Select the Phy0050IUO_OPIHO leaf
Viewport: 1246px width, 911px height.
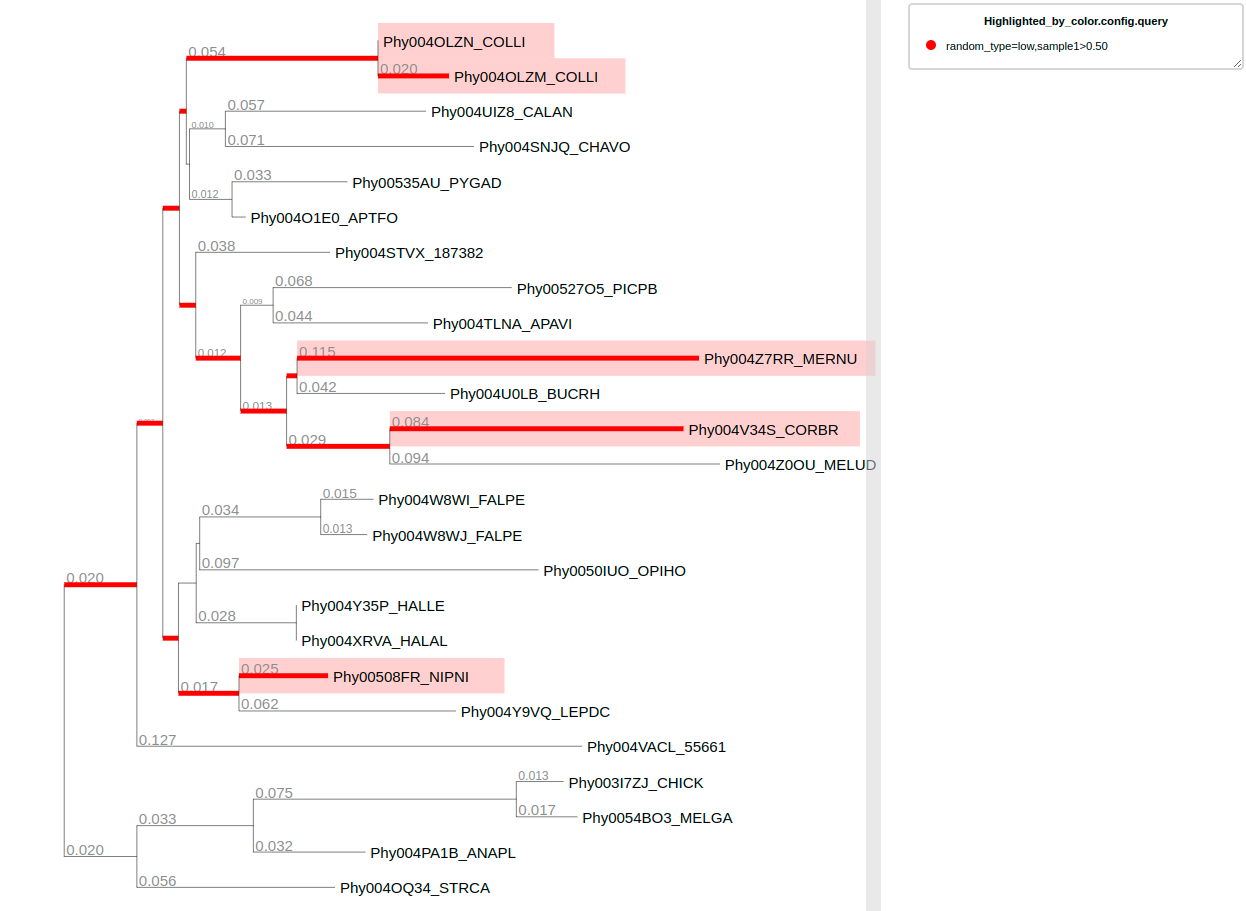point(615,571)
